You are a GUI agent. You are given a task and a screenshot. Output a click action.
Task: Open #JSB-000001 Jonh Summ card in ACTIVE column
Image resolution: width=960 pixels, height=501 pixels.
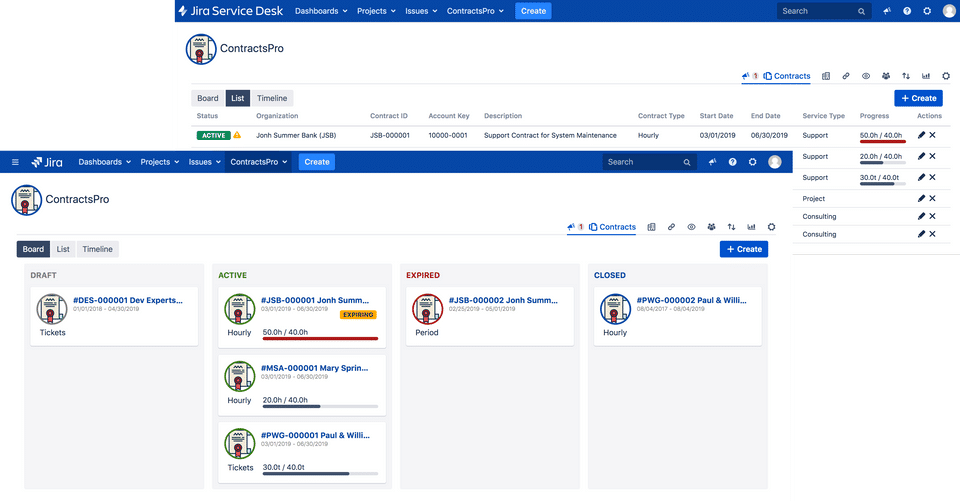[x=302, y=317]
